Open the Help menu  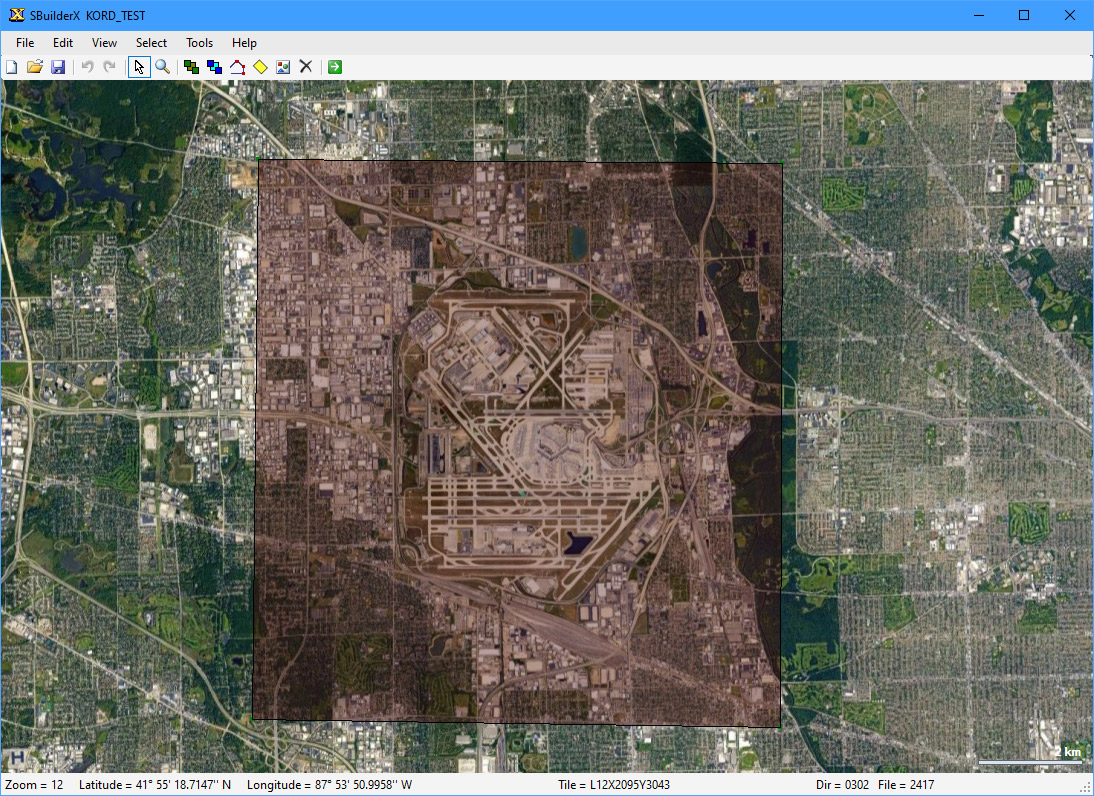click(244, 43)
